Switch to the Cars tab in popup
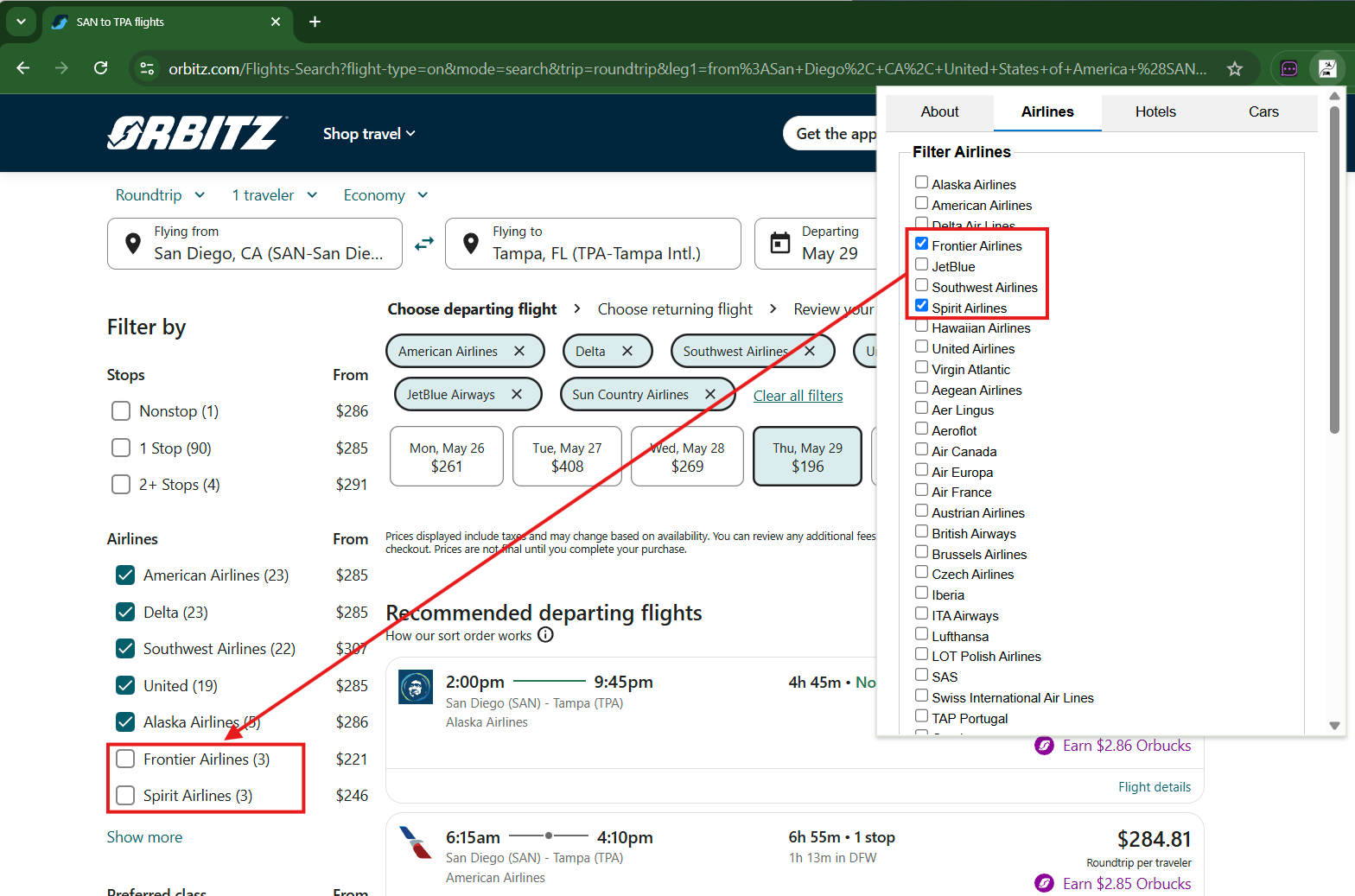 1263,111
